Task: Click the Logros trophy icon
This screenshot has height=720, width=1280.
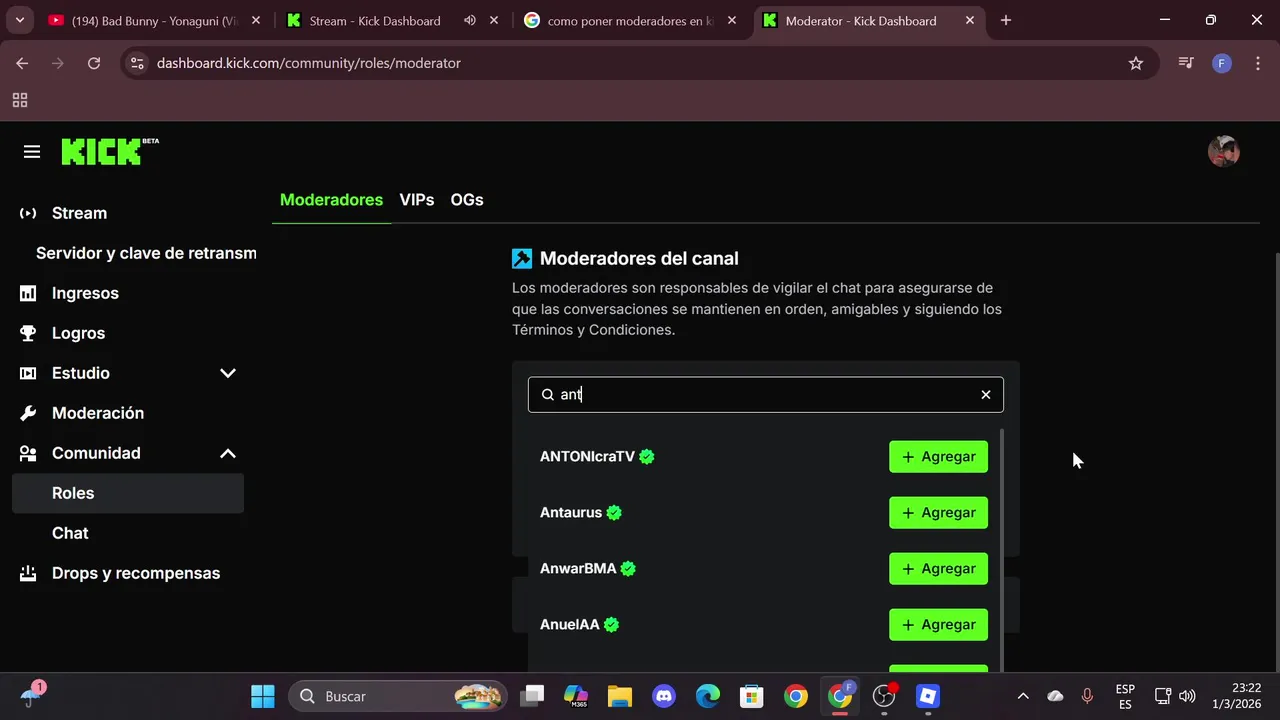Action: (x=28, y=333)
